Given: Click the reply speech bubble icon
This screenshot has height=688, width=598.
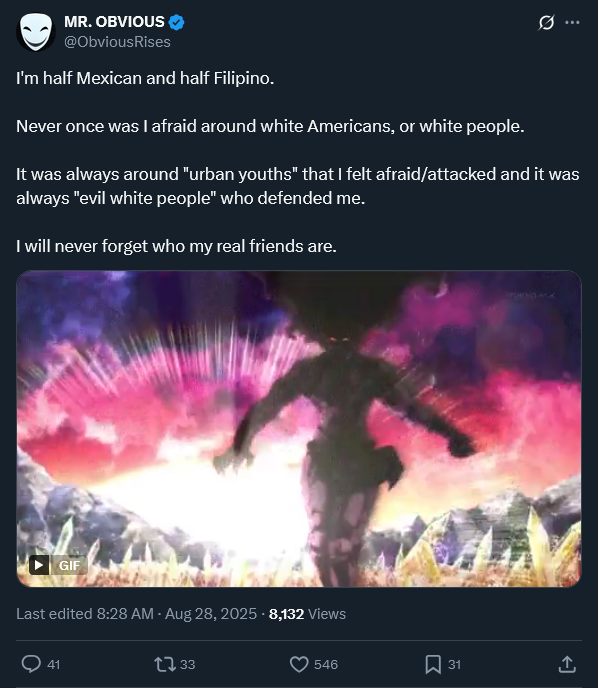Looking at the screenshot, I should pyautogui.click(x=31, y=664).
